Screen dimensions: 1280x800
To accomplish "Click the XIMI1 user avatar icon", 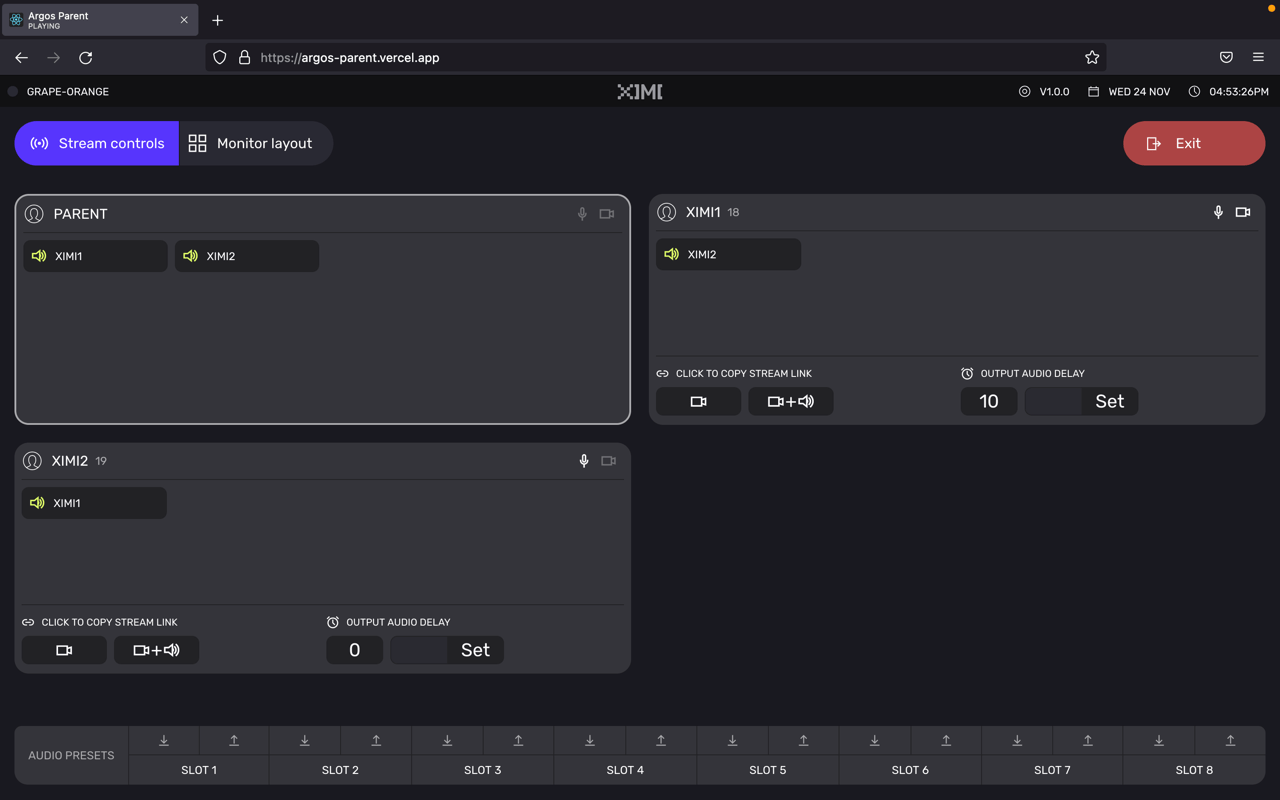I will coord(667,212).
